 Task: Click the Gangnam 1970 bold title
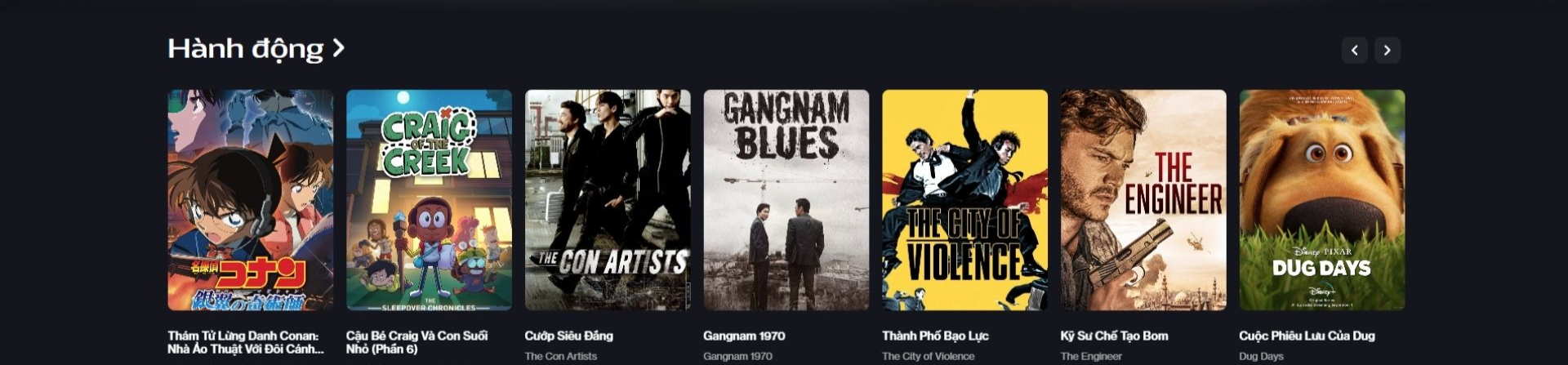[744, 336]
